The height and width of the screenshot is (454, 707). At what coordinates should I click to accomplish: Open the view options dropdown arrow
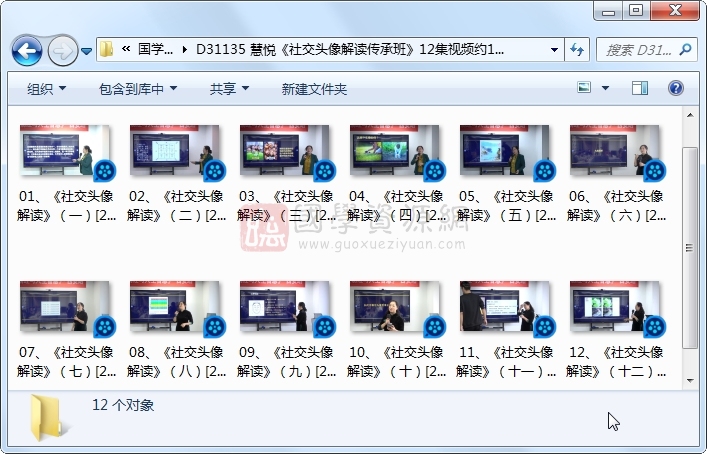(x=605, y=88)
